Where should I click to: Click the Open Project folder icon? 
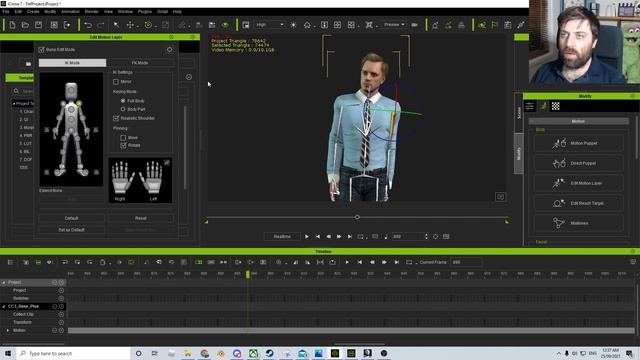pos(25,25)
